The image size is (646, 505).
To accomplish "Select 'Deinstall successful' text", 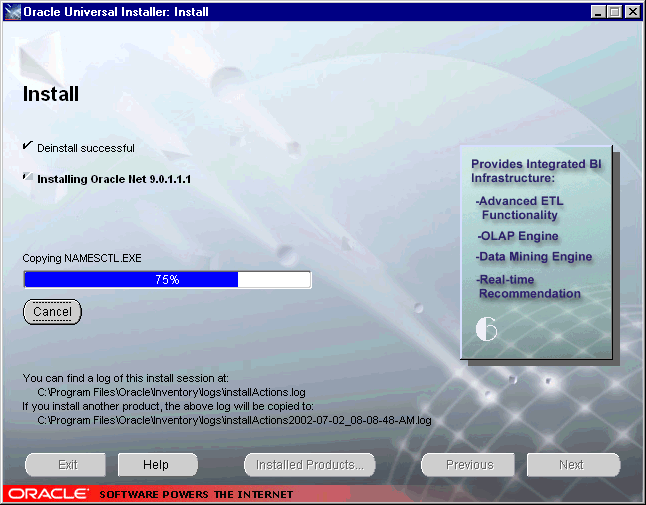I will pyautogui.click(x=86, y=148).
